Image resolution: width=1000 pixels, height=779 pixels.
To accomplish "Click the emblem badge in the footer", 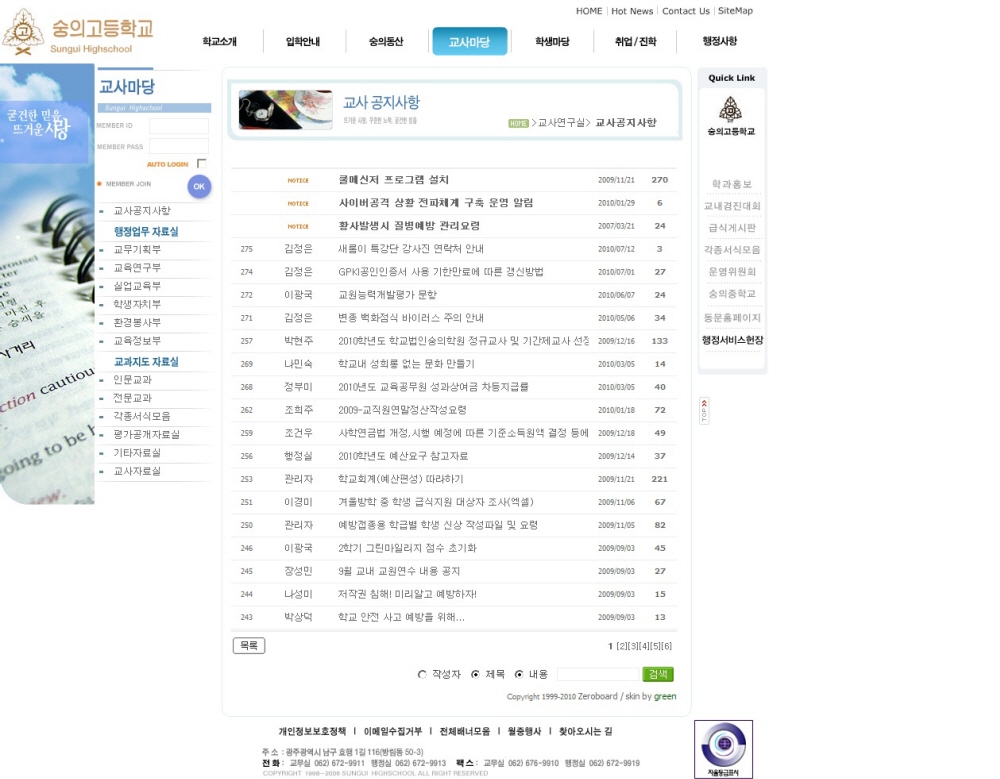I will (723, 748).
